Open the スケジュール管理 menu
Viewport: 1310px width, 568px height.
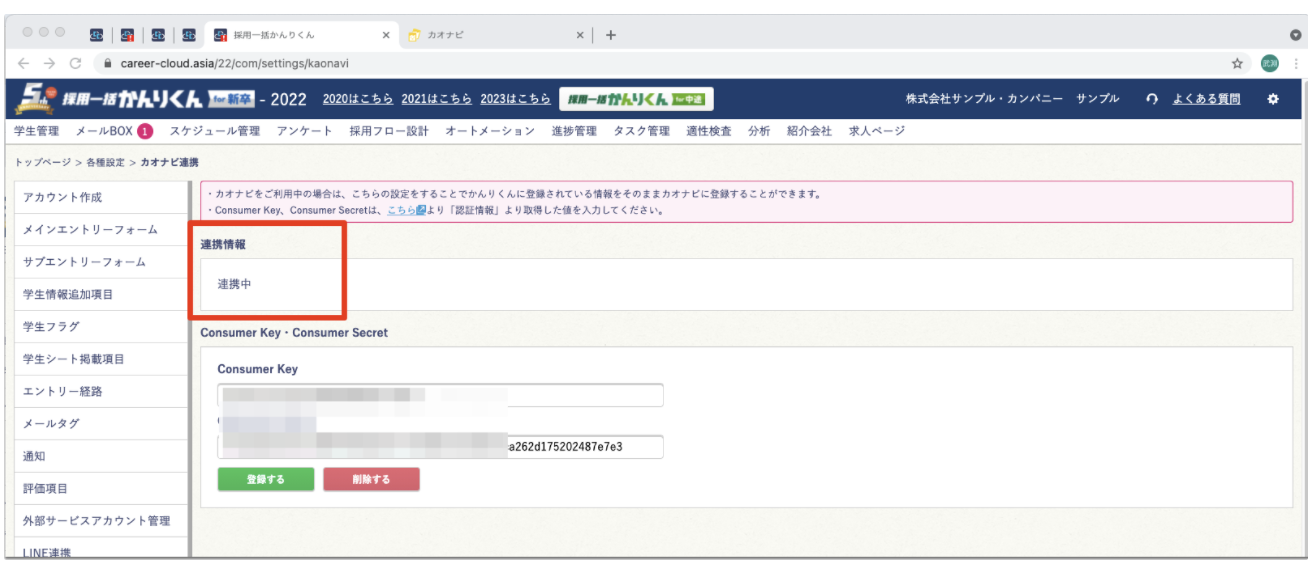coord(214,131)
